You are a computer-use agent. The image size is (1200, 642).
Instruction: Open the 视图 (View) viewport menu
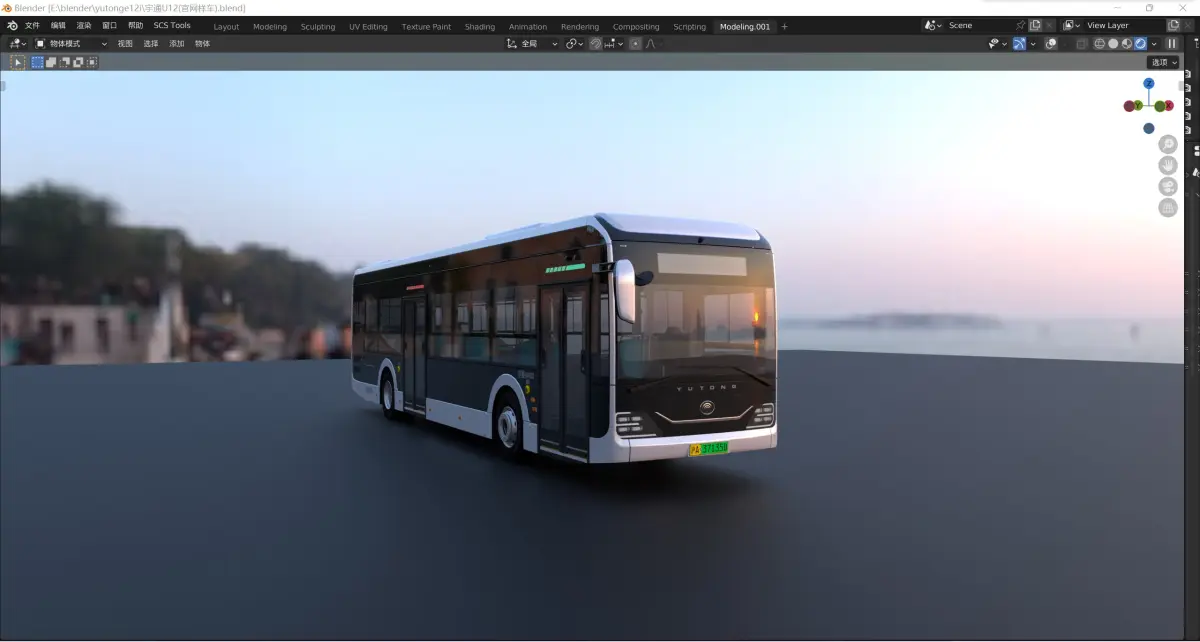click(x=125, y=44)
